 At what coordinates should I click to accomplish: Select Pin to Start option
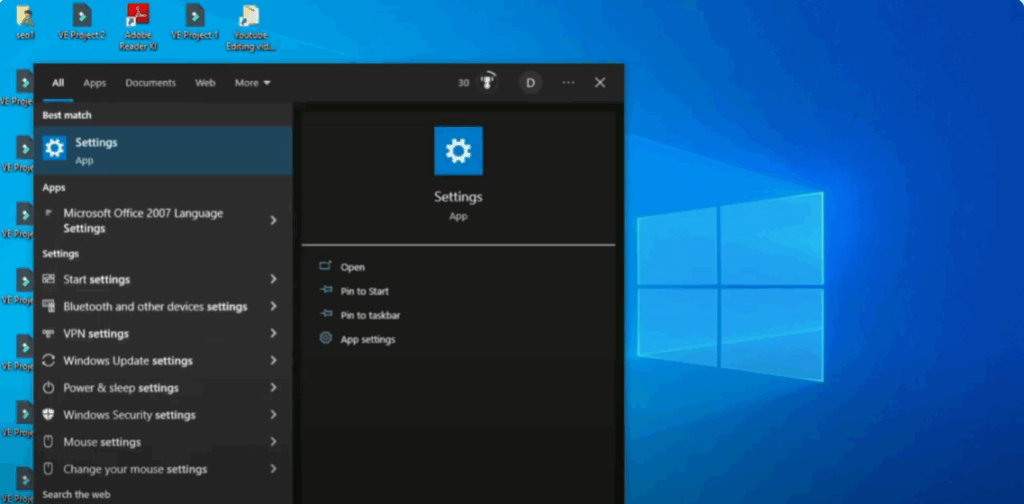[x=364, y=291]
